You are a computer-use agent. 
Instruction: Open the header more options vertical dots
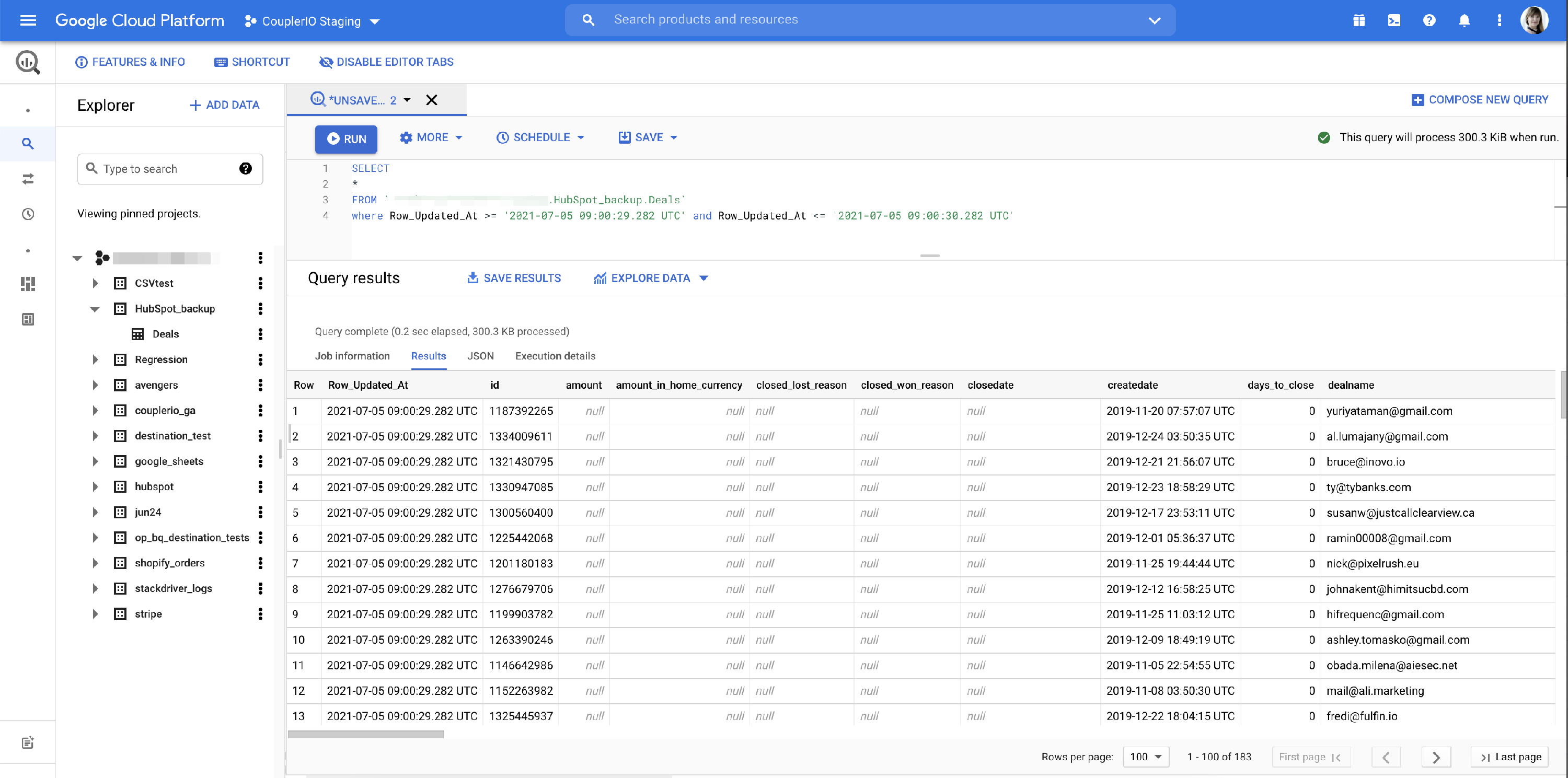(1499, 21)
